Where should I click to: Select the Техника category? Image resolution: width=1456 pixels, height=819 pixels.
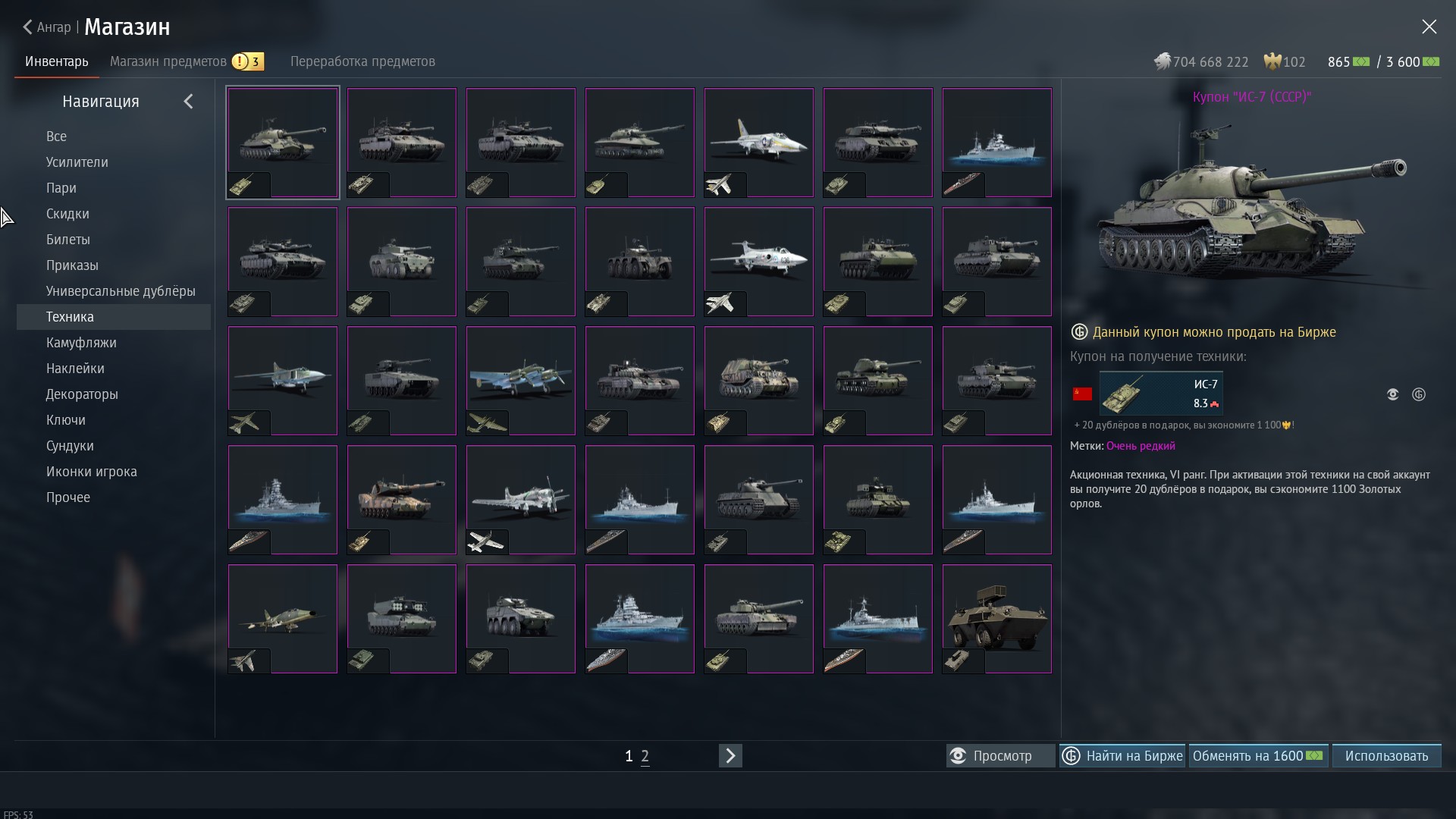(114, 317)
